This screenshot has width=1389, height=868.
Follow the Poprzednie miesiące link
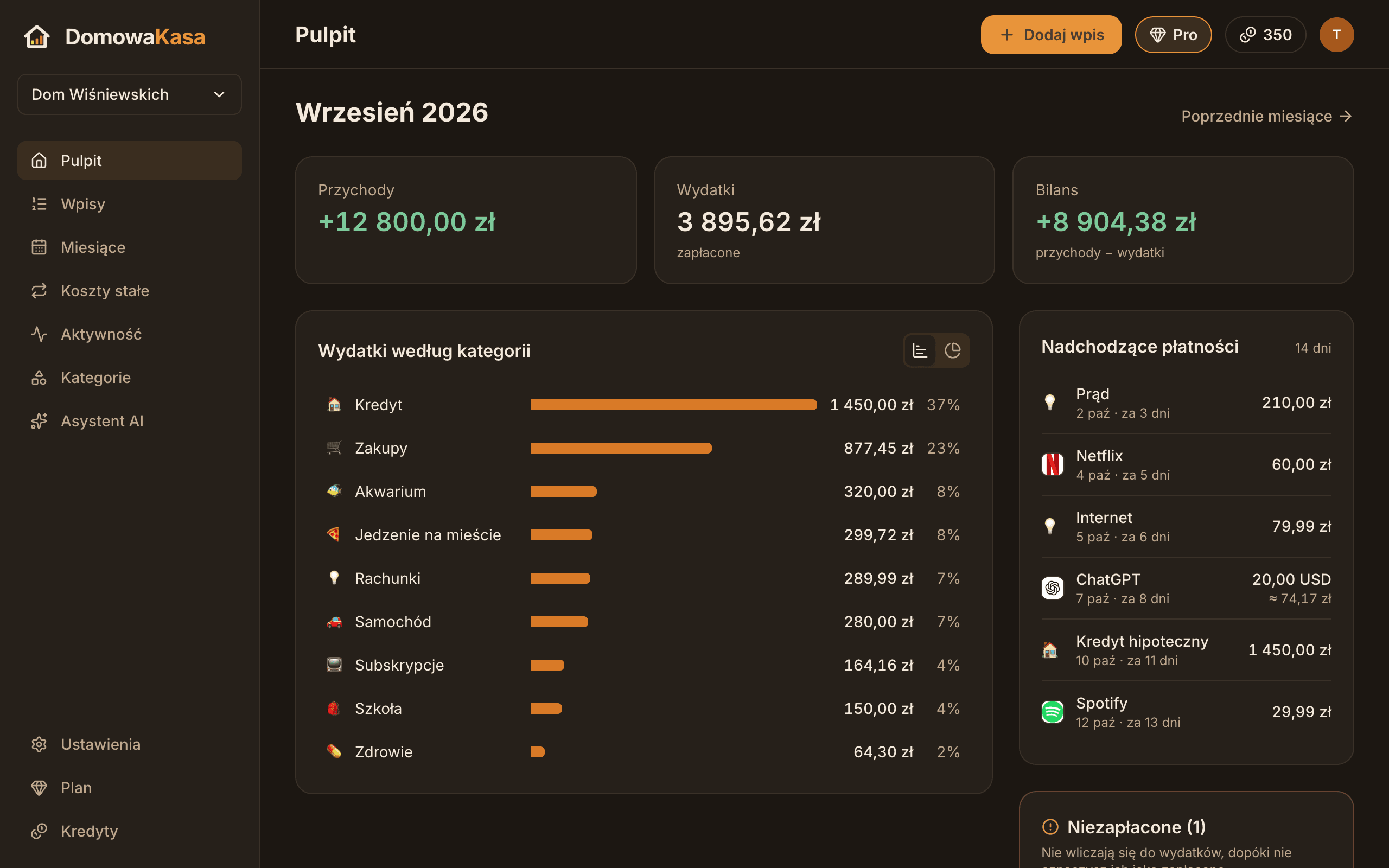(x=1267, y=116)
